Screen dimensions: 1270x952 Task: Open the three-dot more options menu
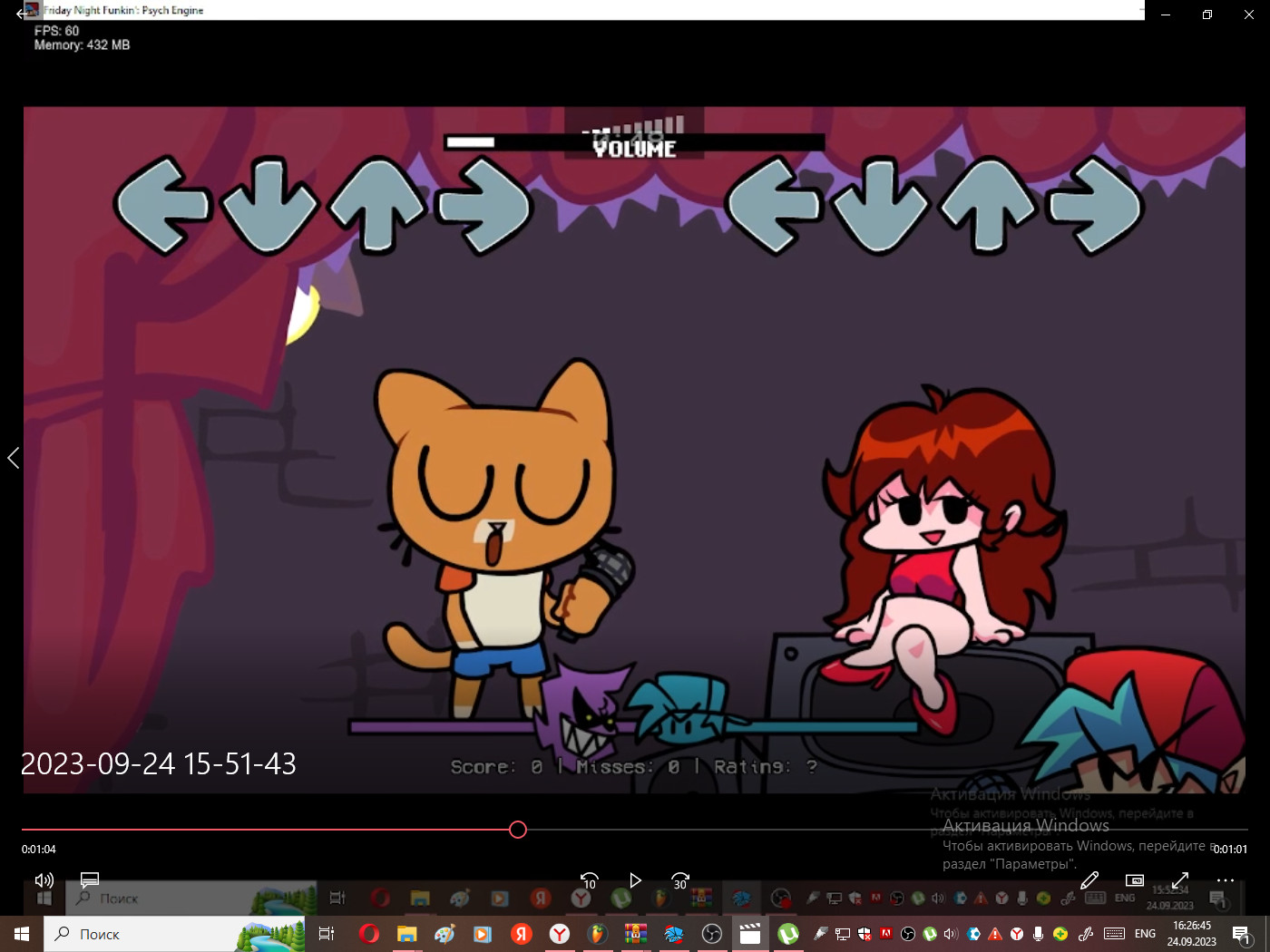tap(1226, 880)
